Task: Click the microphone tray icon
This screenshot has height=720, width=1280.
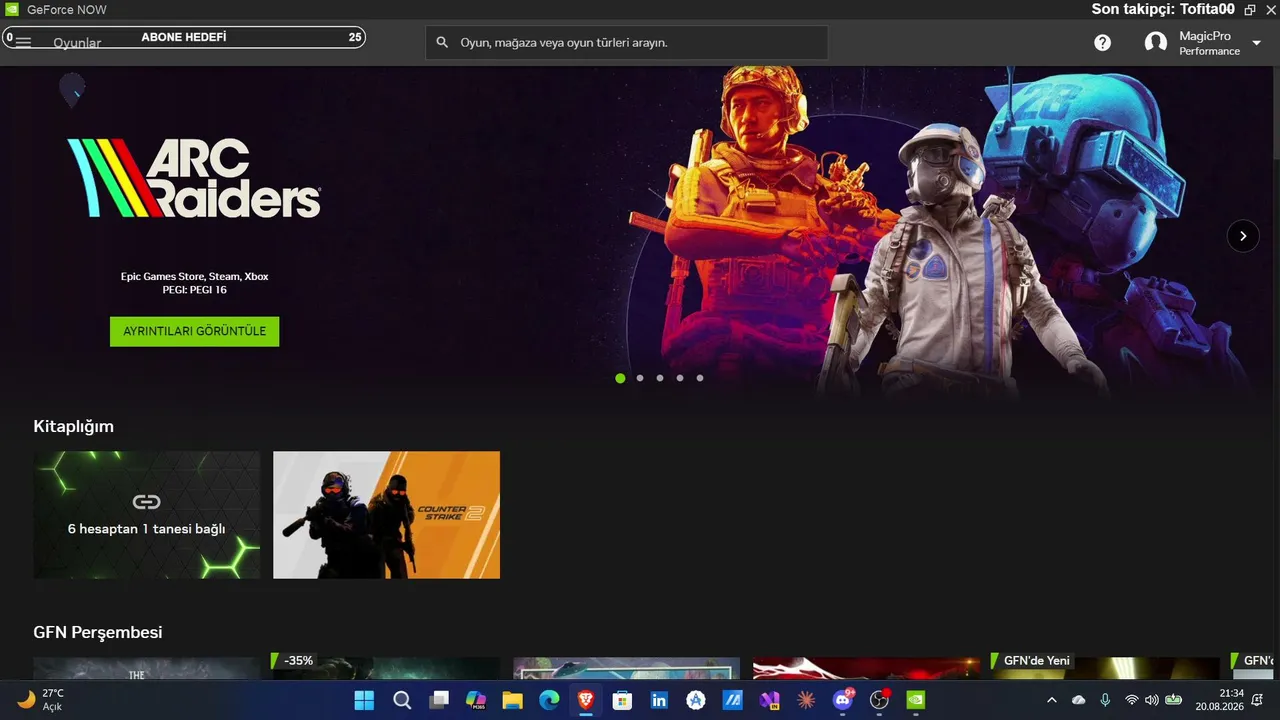Action: click(x=1105, y=700)
